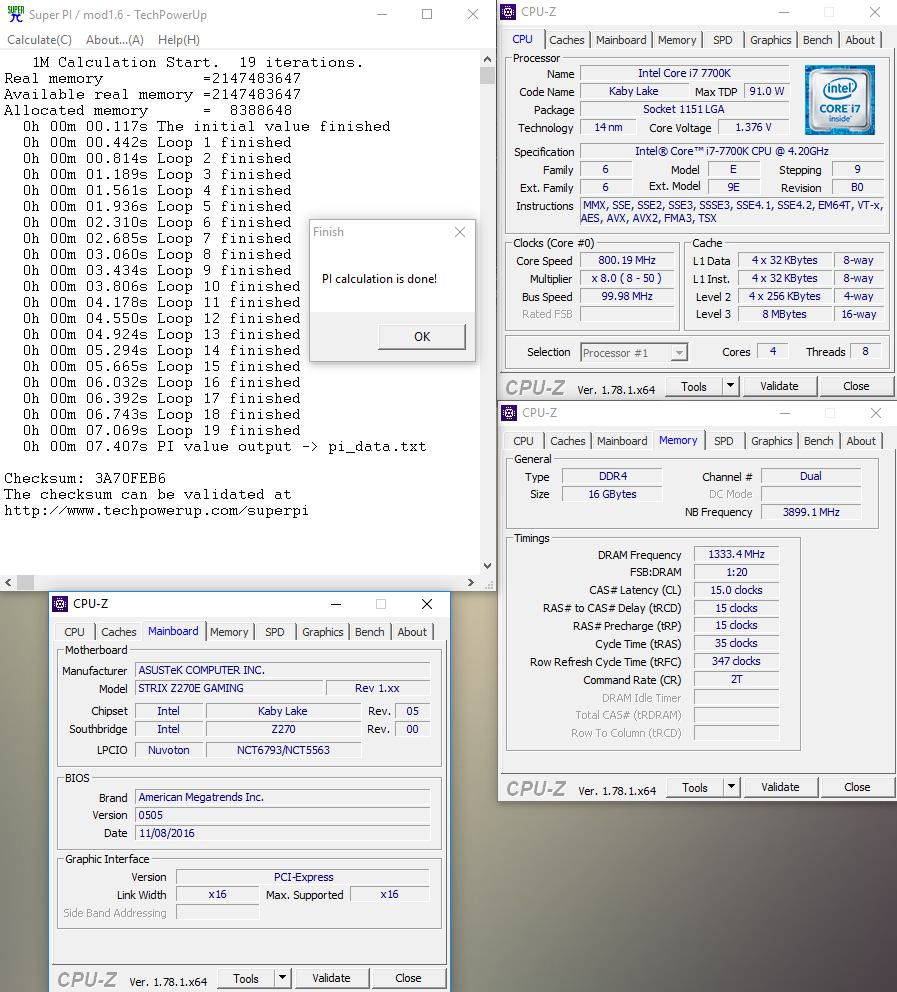Close the Finish dialog with X
Image resolution: width=897 pixels, height=992 pixels.
tap(460, 232)
